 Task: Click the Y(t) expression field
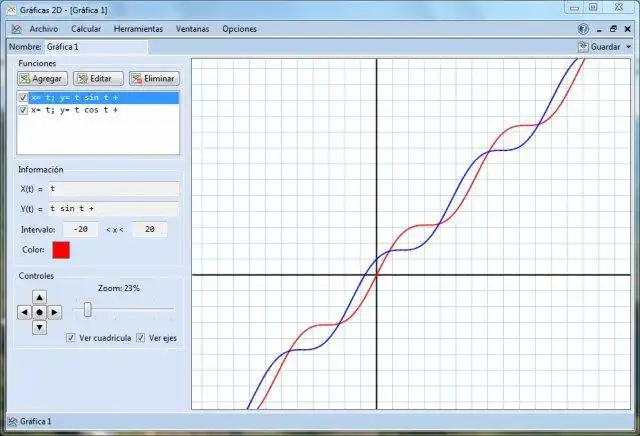point(114,209)
